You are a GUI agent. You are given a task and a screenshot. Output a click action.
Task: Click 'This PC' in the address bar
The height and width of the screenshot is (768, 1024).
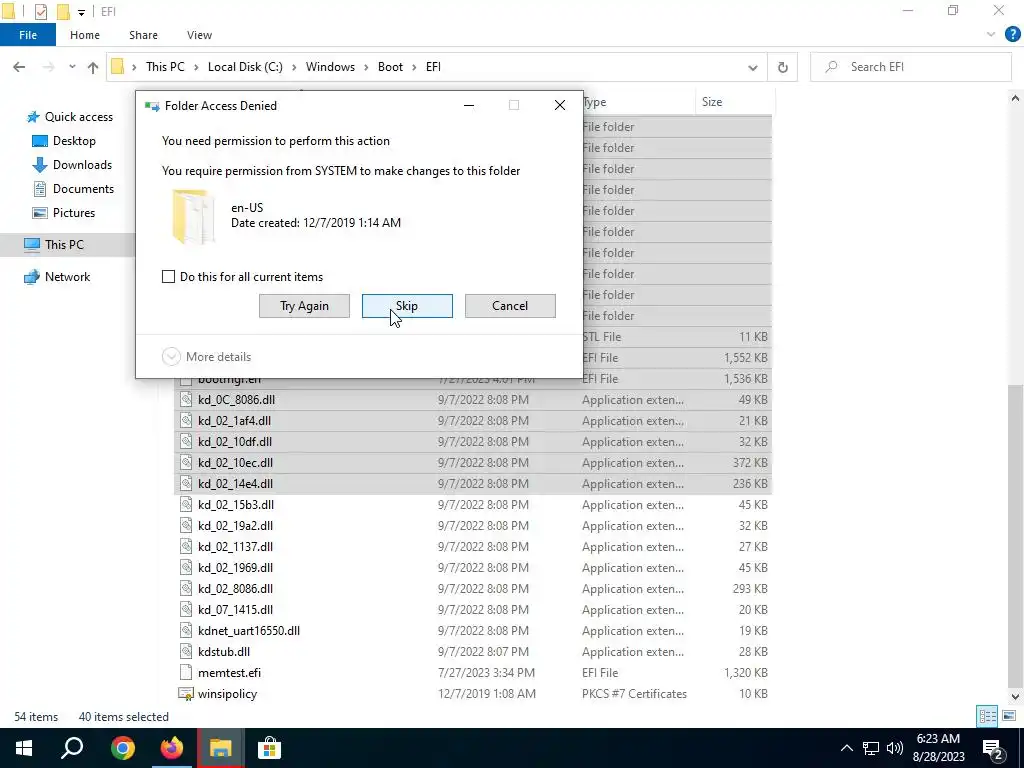tap(165, 67)
